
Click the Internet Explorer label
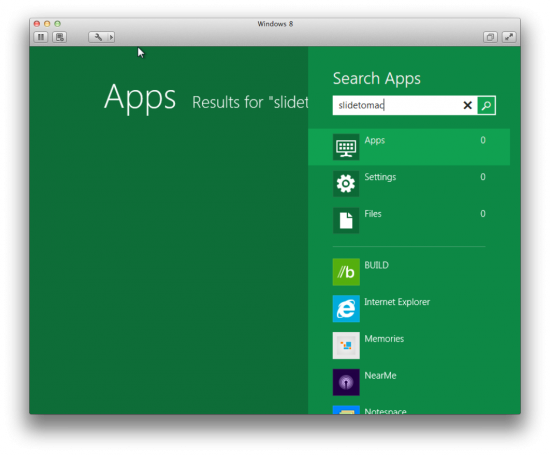click(x=397, y=302)
